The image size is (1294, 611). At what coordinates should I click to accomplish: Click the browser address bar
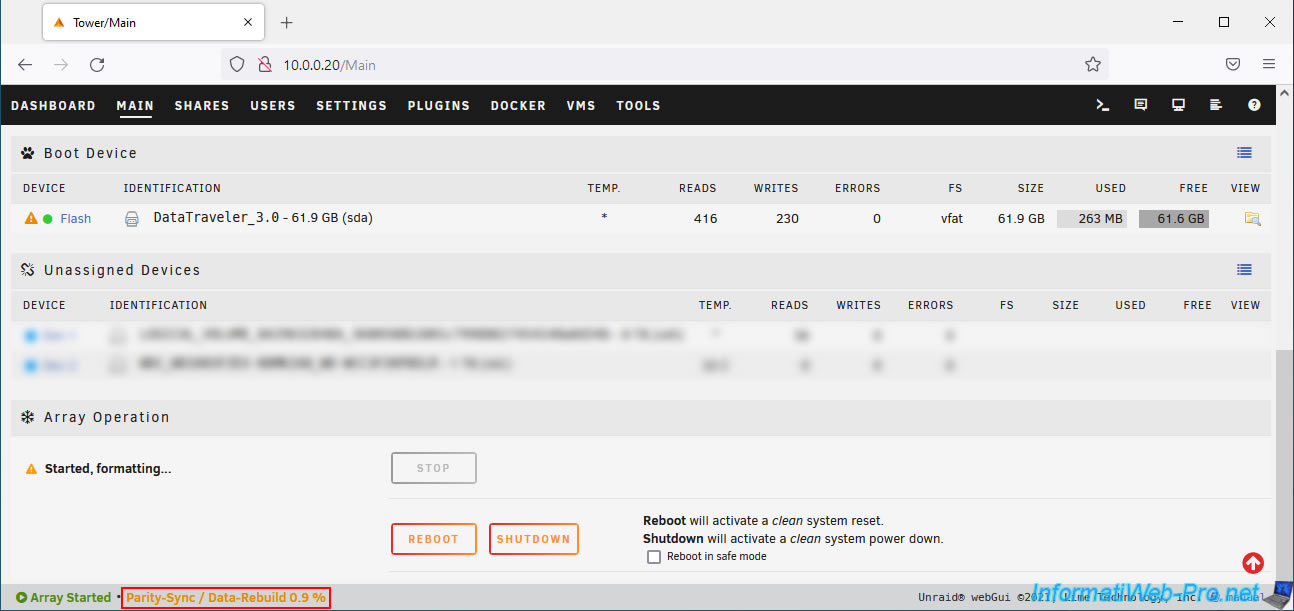(x=660, y=65)
